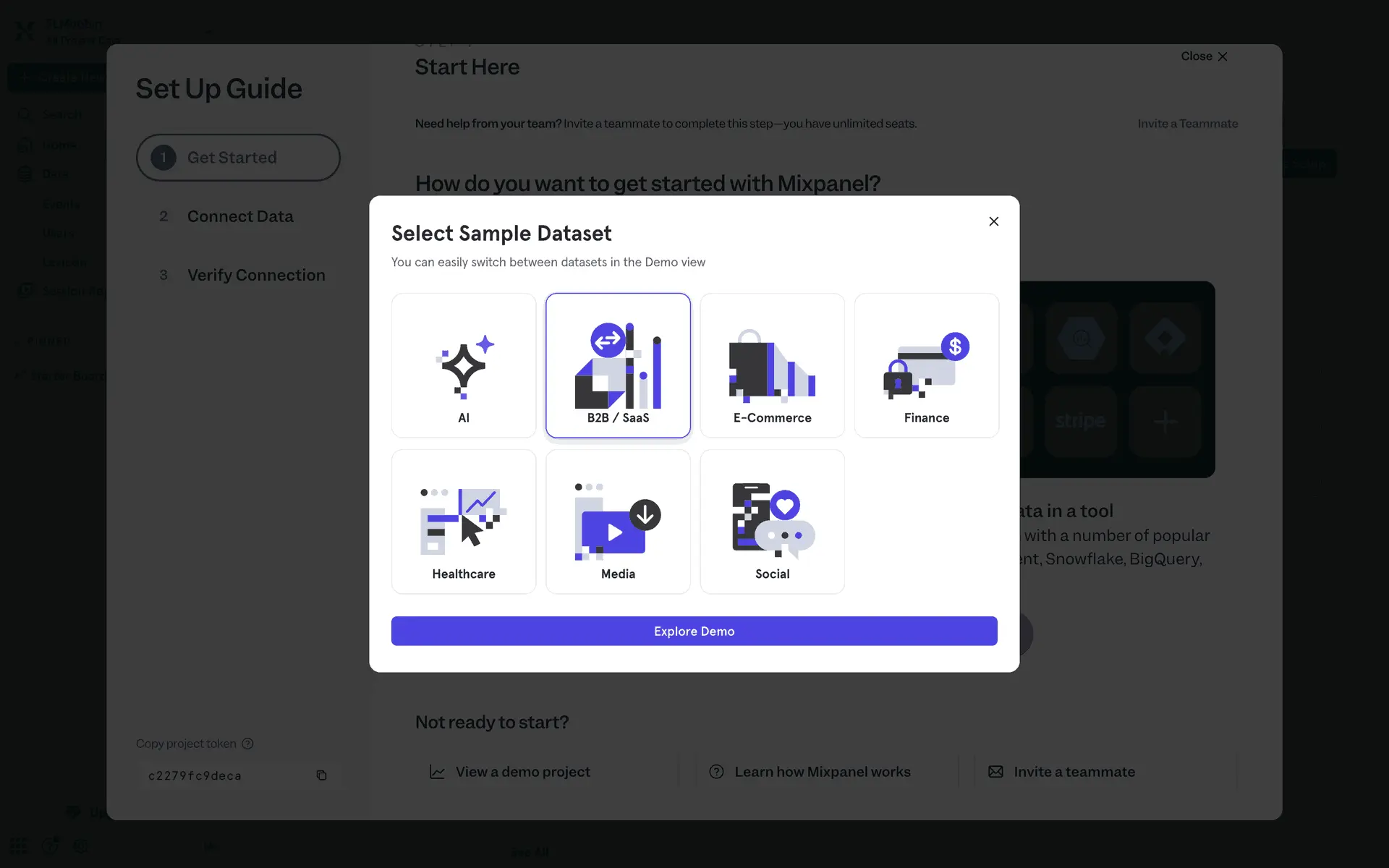Choose the B2B / SaaS dataset card

point(618,365)
